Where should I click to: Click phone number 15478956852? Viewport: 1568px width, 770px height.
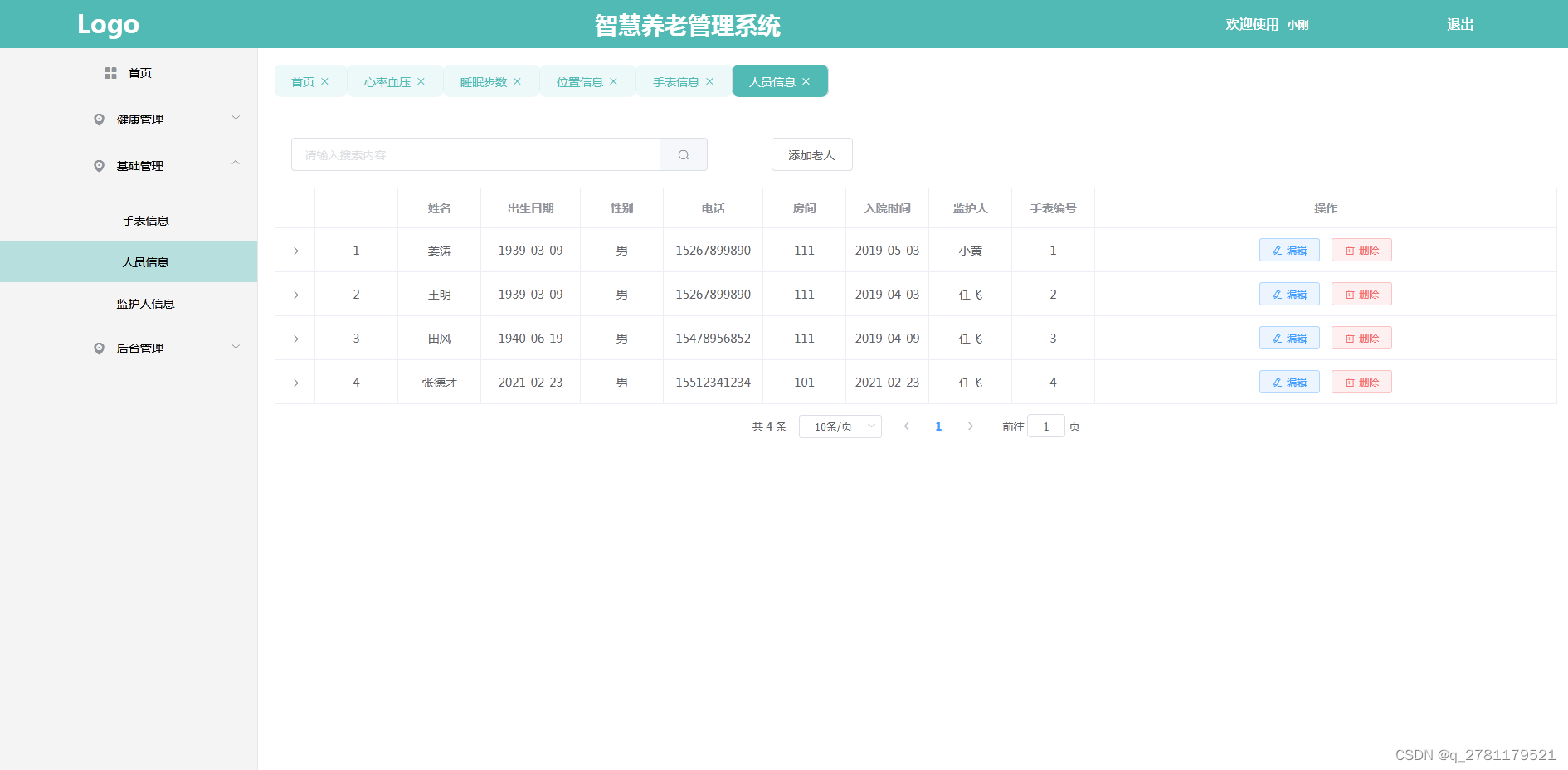point(713,339)
